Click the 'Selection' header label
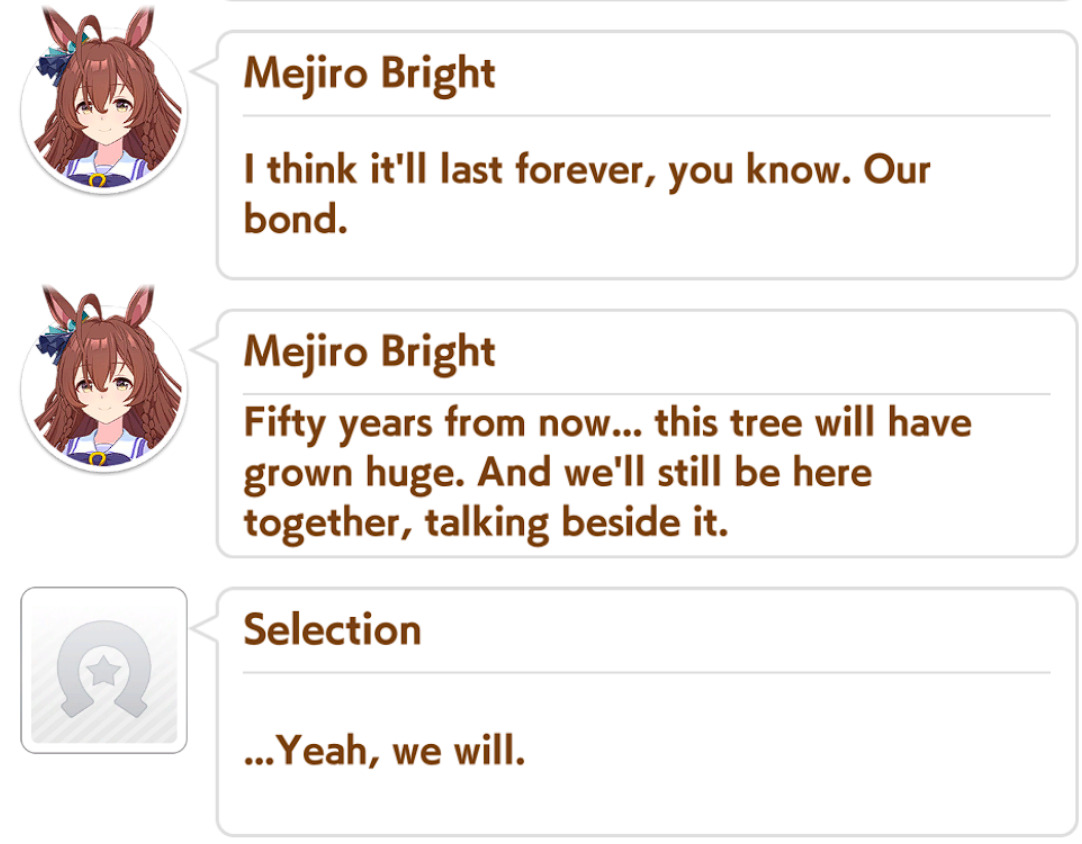Image resolution: width=1082 pixels, height=844 pixels. click(x=332, y=629)
